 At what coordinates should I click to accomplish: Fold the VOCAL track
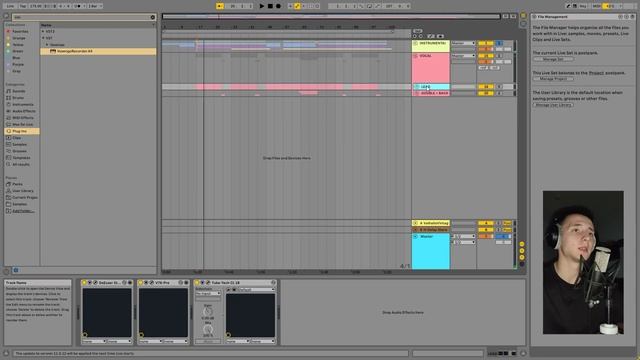[x=416, y=56]
